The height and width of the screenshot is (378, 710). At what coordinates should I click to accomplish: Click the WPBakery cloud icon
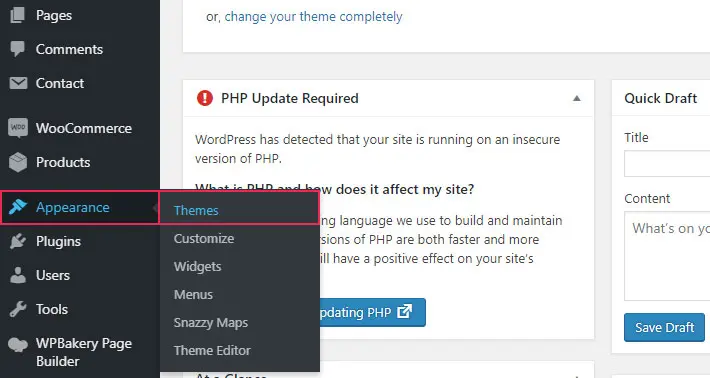[18, 345]
